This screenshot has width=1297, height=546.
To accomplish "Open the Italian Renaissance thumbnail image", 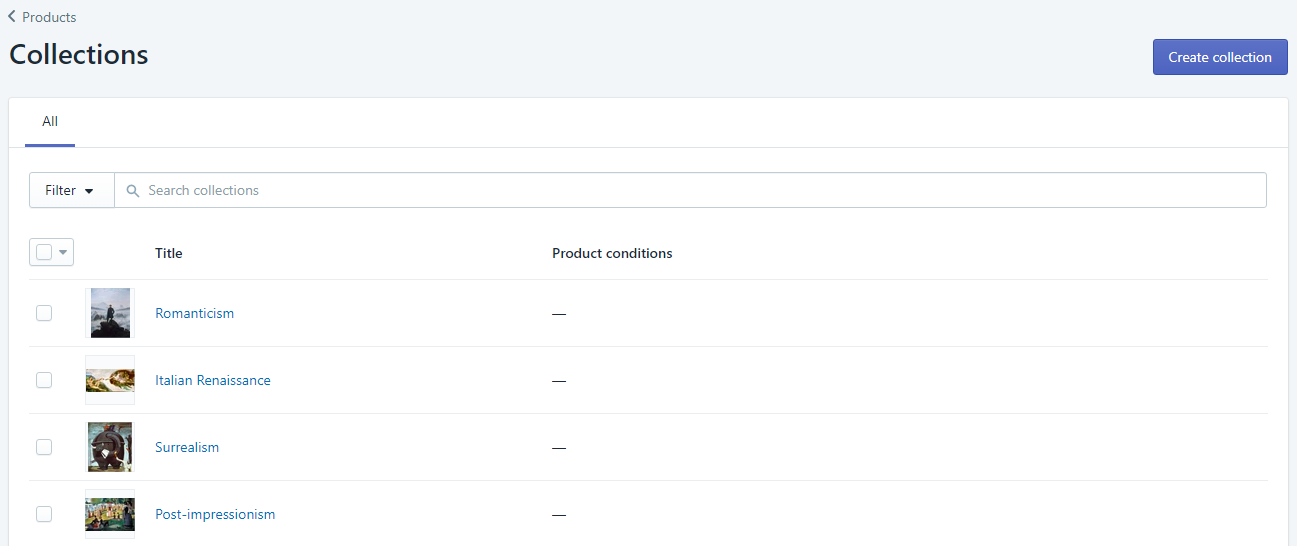I will click(x=110, y=380).
